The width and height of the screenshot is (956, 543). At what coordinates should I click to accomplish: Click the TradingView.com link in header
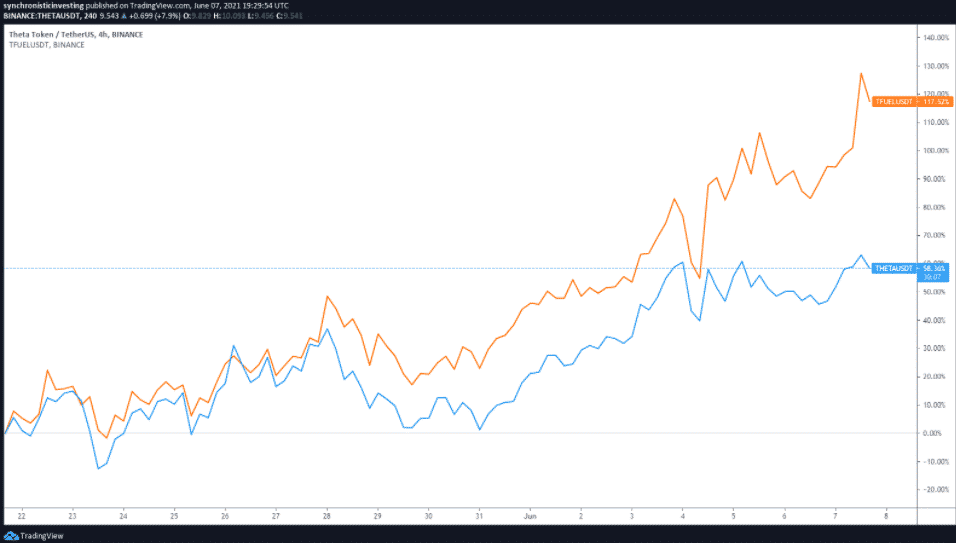[158, 5]
